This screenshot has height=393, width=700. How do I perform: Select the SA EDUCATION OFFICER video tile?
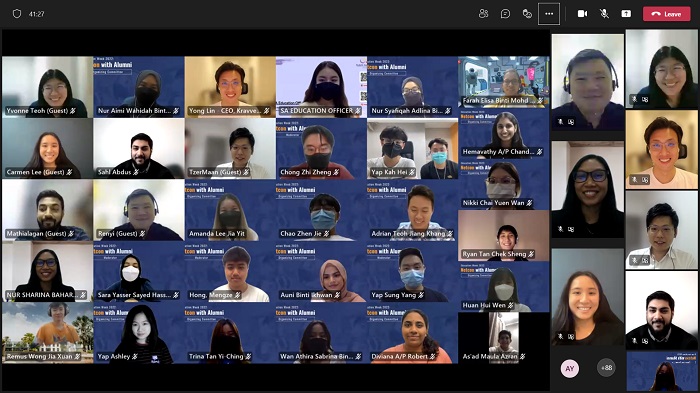tap(321, 87)
